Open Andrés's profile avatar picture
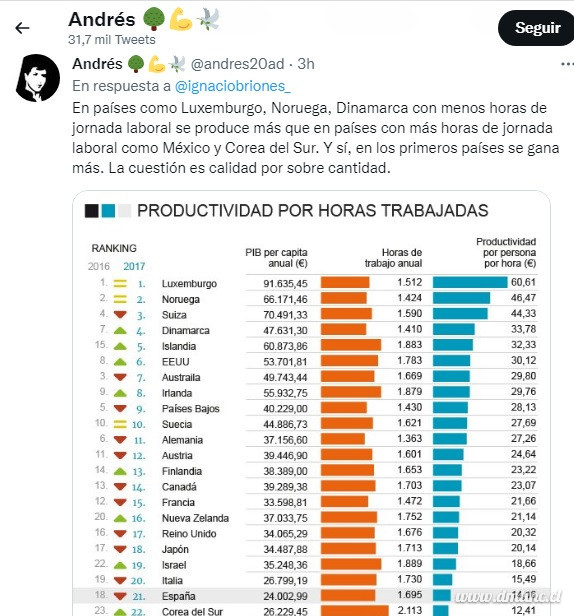574x616 pixels. (38, 78)
